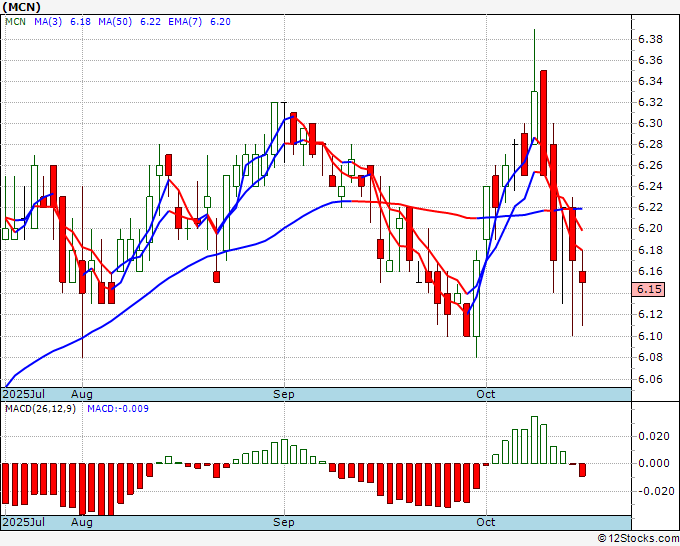The height and width of the screenshot is (546, 680).
Task: Open the 12Stocks.com copyright link
Action: pyautogui.click(x=638, y=539)
